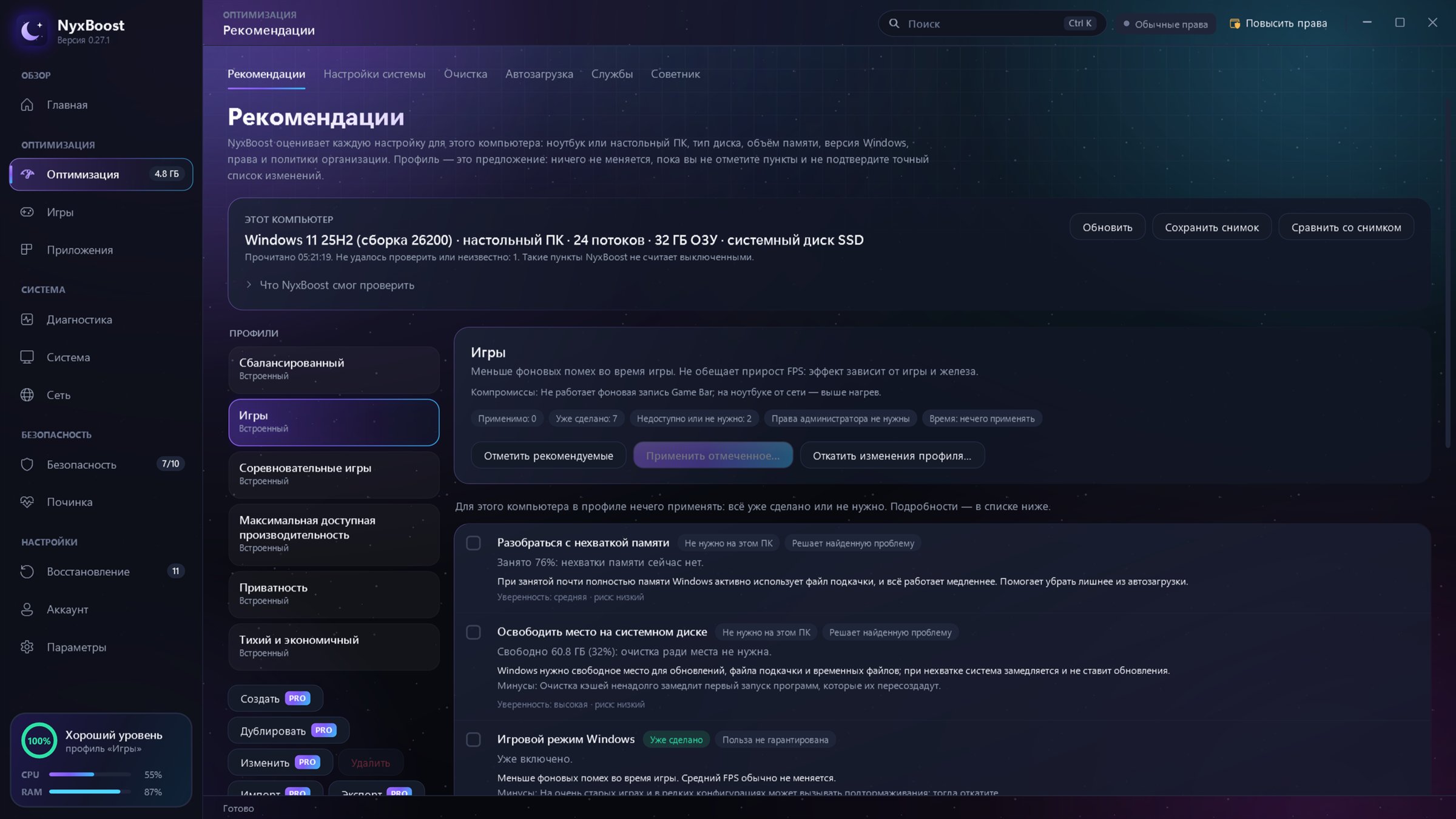Open the Главная home icon
Image resolution: width=1456 pixels, height=819 pixels.
[27, 105]
